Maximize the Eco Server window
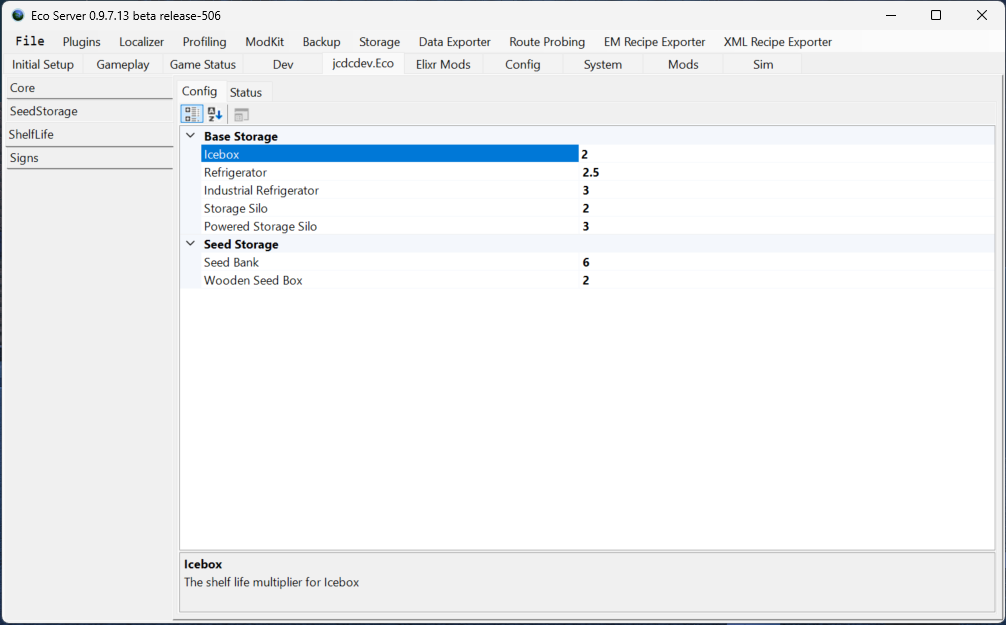1006x625 pixels. click(936, 15)
